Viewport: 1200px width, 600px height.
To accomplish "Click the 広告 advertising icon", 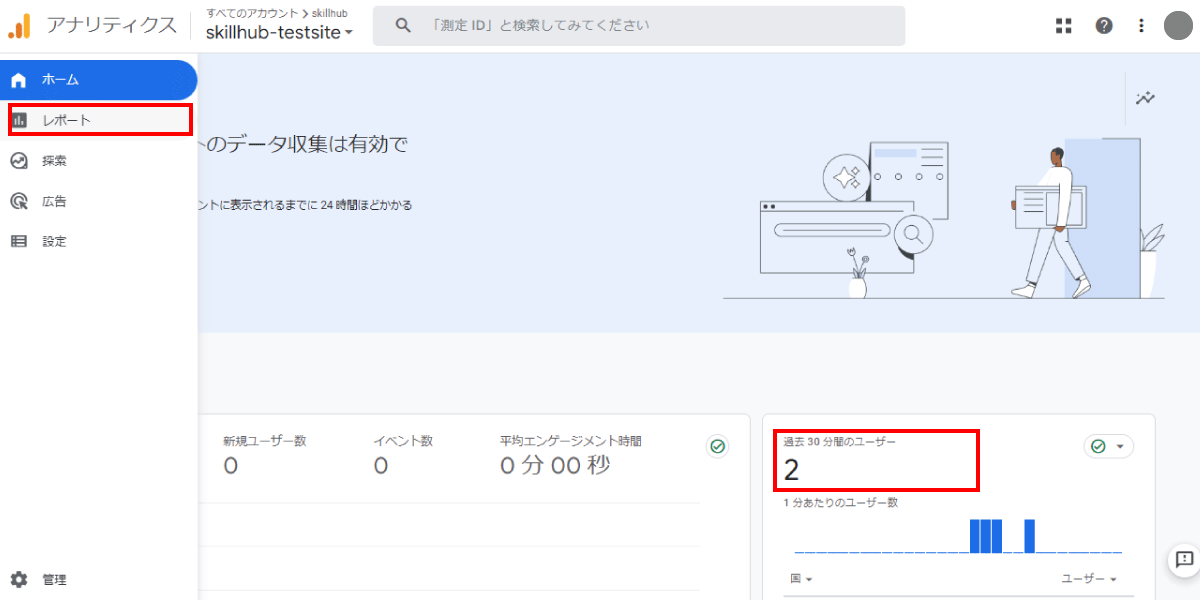I will click(18, 201).
